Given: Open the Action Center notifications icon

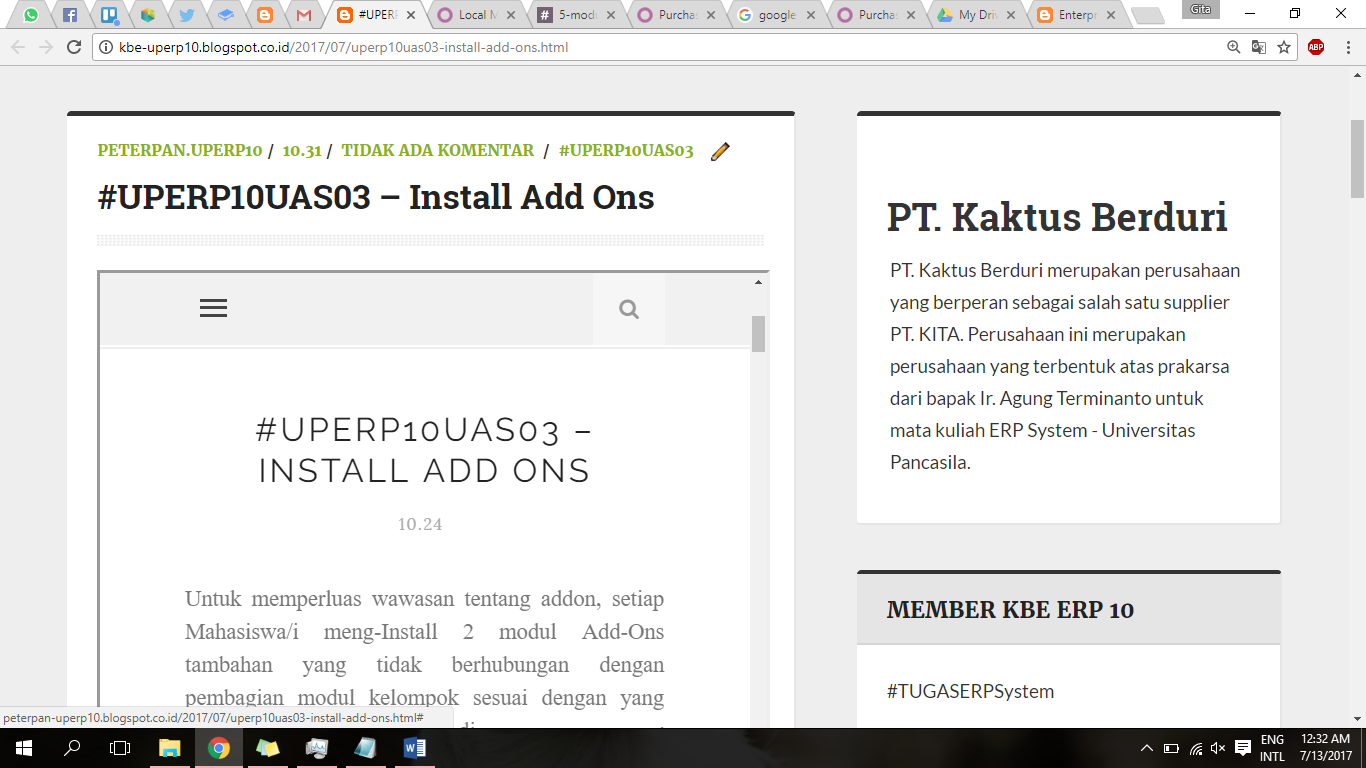Looking at the screenshot, I should [x=1243, y=748].
